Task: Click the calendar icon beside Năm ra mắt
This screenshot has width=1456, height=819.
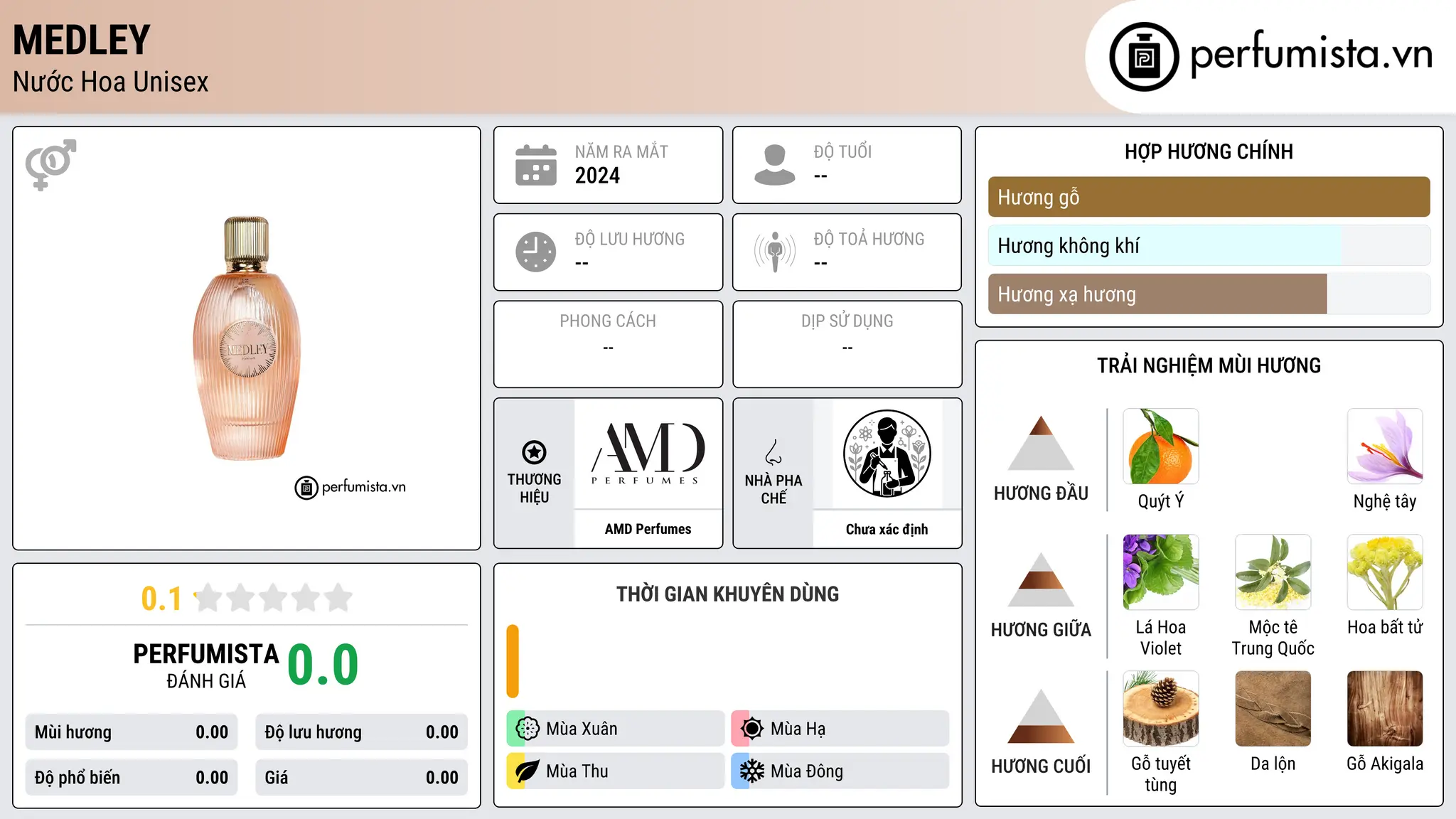Action: (536, 165)
